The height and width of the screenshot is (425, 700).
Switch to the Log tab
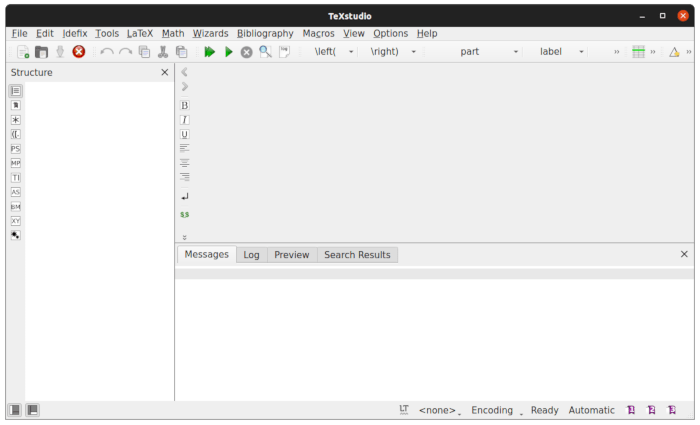251,255
